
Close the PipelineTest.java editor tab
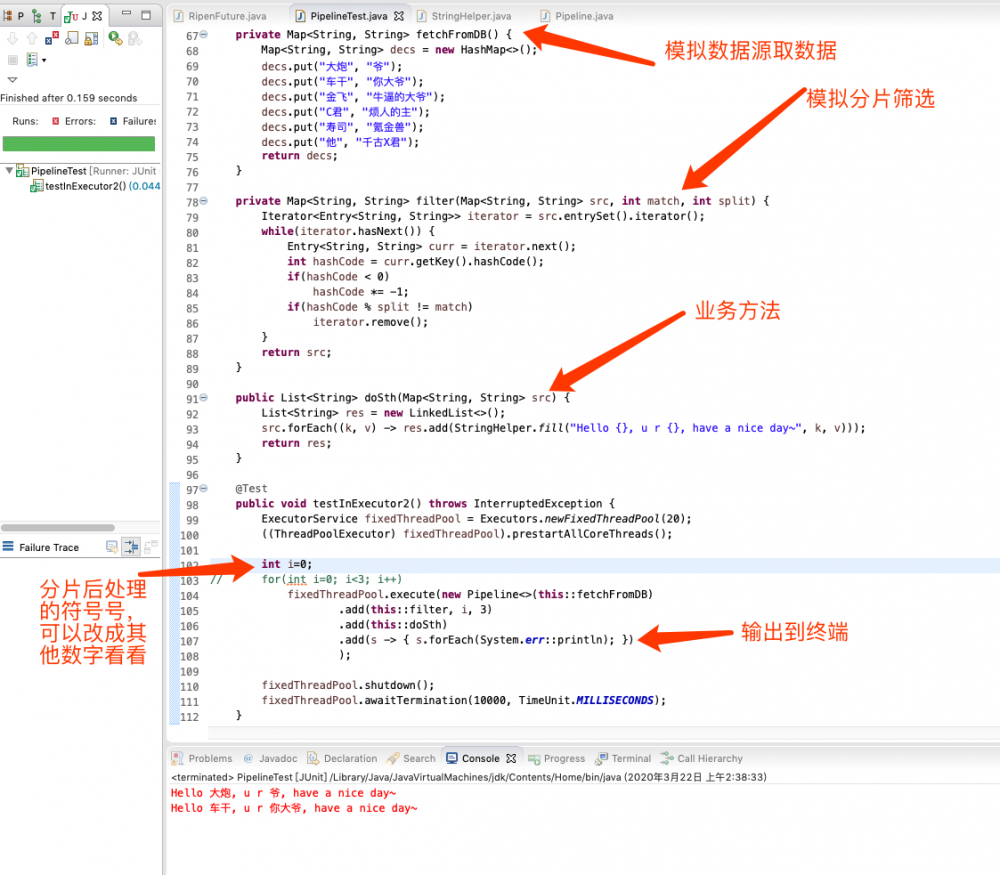(399, 16)
